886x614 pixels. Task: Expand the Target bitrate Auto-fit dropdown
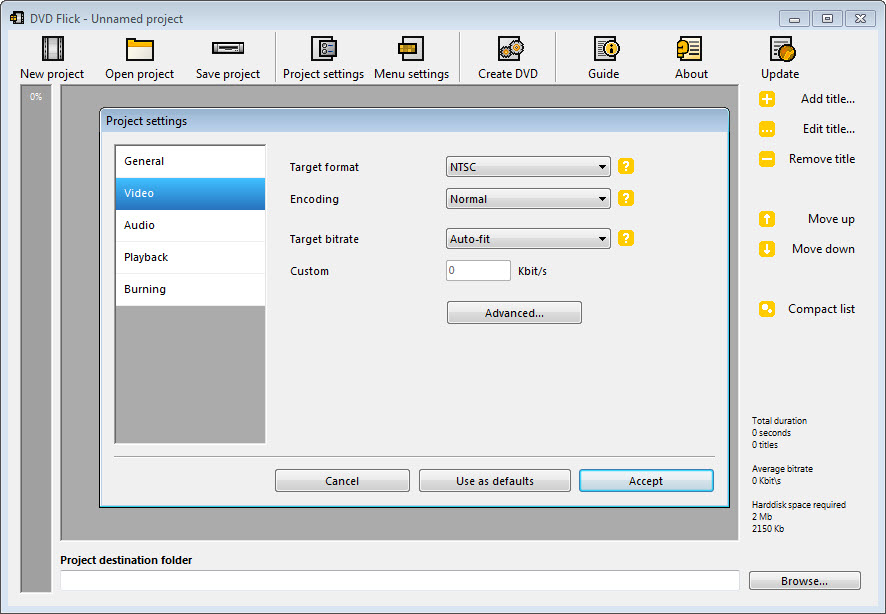click(528, 239)
